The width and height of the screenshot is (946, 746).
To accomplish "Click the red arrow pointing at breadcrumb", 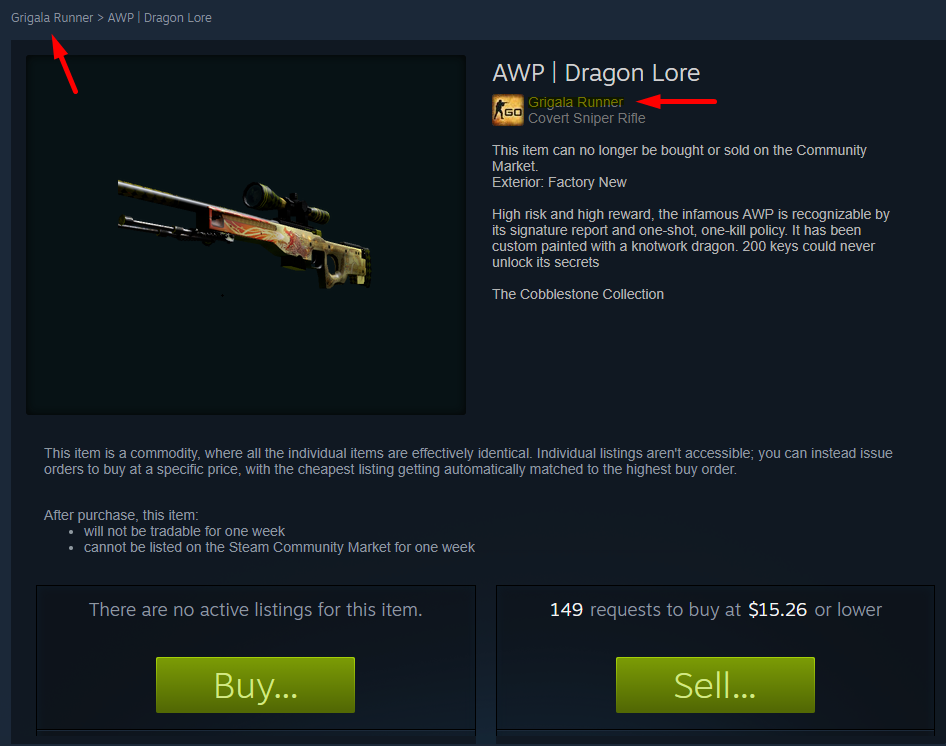I will pyautogui.click(x=65, y=65).
